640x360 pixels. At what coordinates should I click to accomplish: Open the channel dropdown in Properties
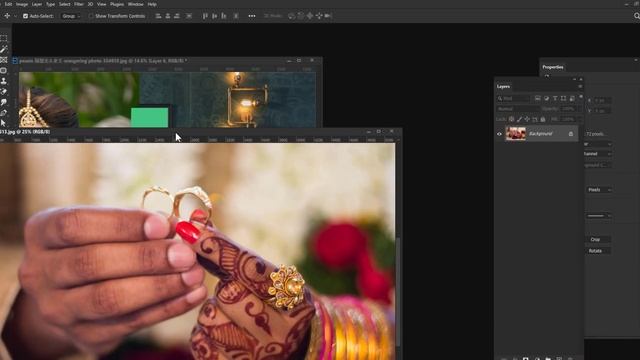point(598,154)
